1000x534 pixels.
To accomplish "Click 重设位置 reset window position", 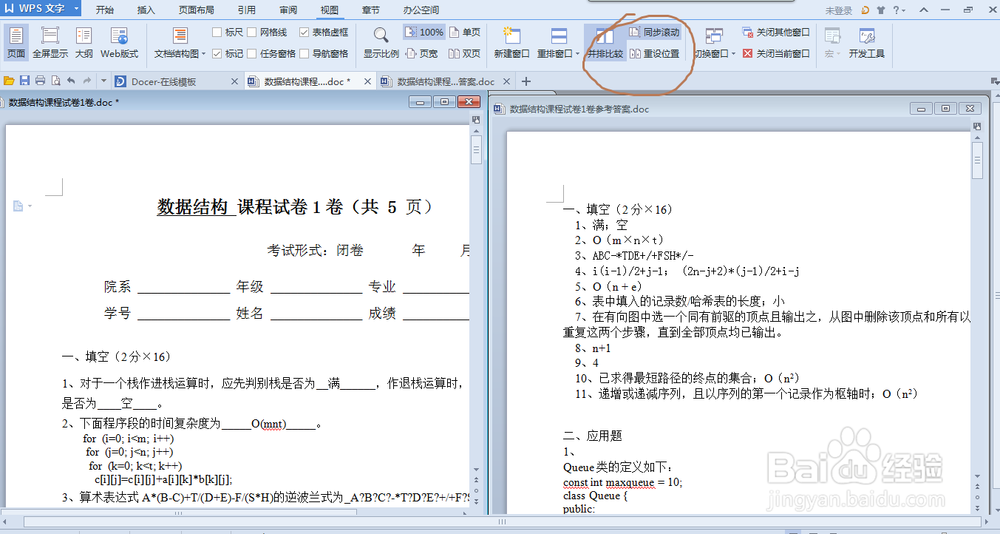I will (x=654, y=54).
